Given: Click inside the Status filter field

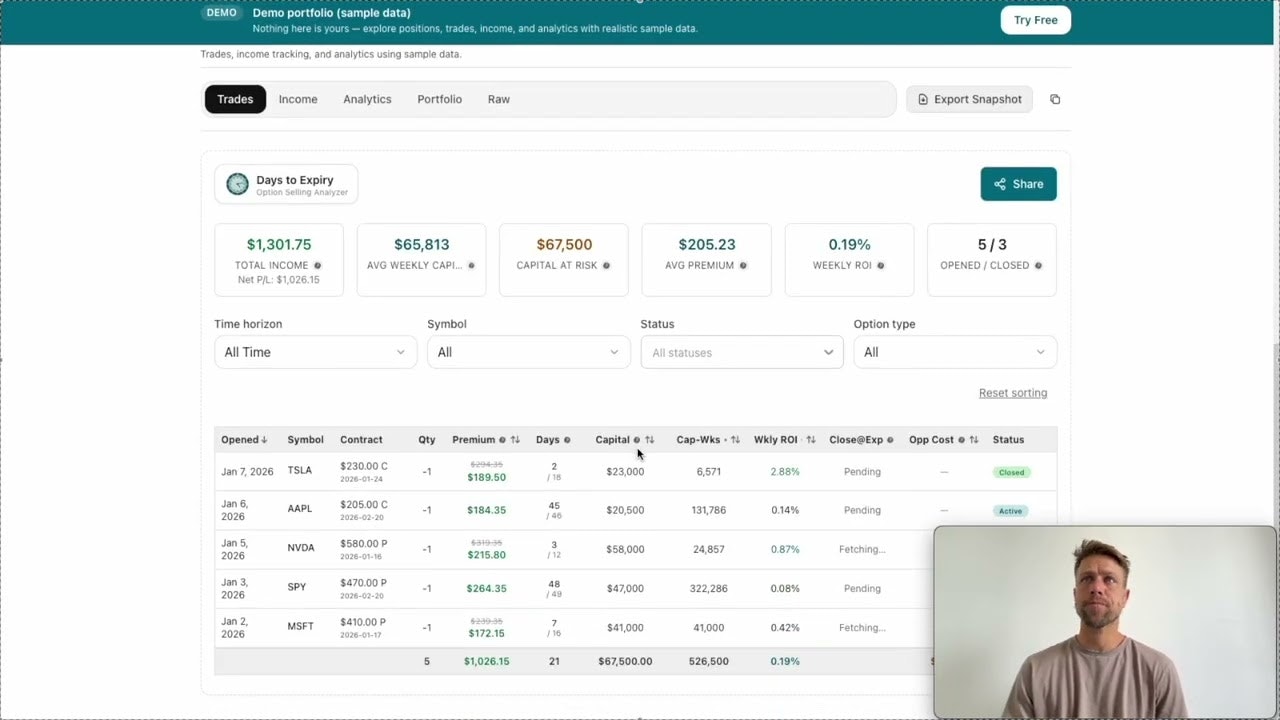Looking at the screenshot, I should pyautogui.click(x=741, y=352).
